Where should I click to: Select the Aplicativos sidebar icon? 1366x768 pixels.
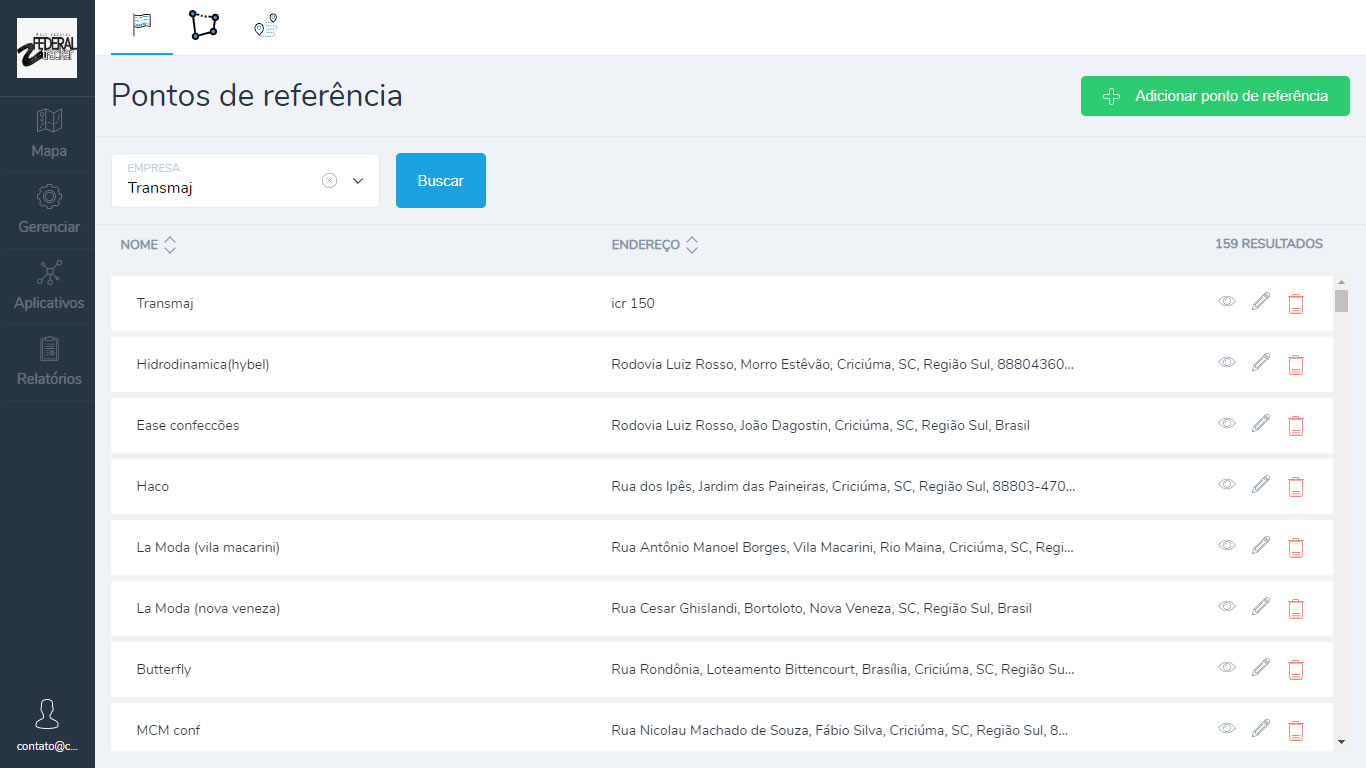coord(47,286)
